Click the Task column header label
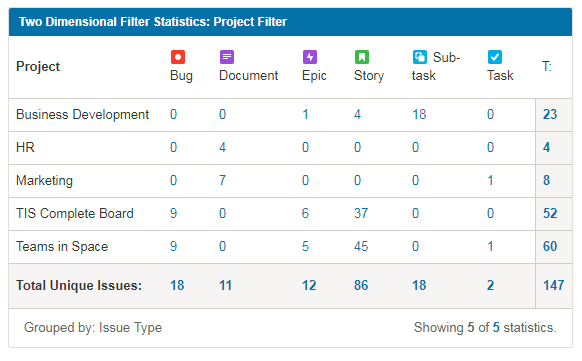The width and height of the screenshot is (582, 361). [x=500, y=75]
